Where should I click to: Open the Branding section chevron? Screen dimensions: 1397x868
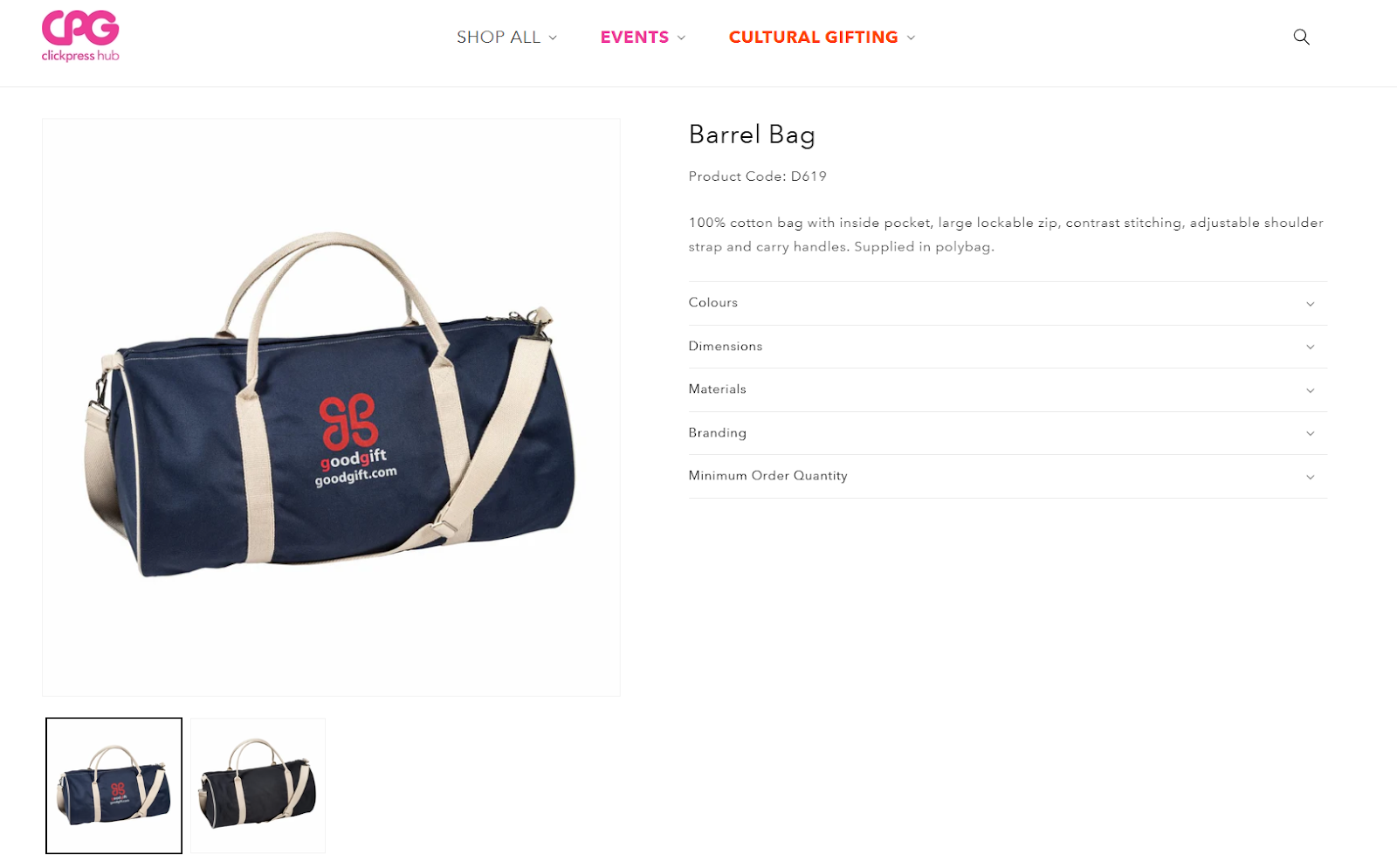click(1310, 433)
